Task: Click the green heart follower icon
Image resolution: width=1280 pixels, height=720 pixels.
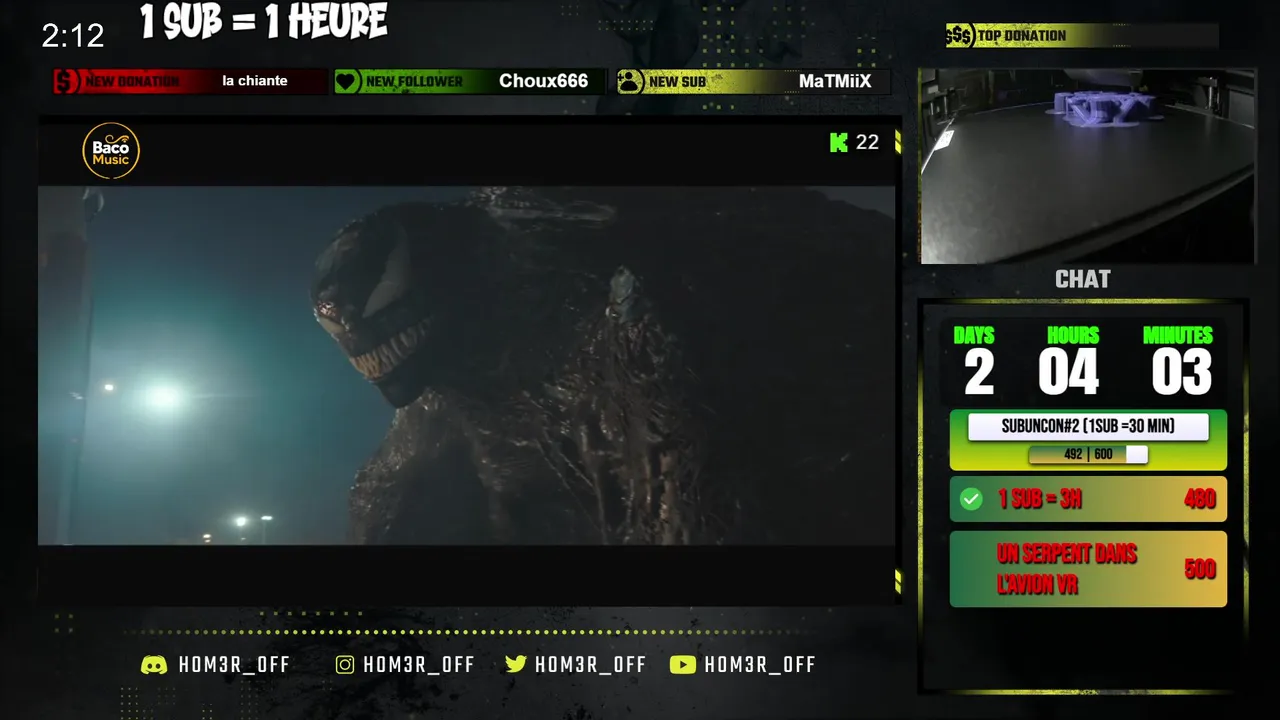Action: 347,82
